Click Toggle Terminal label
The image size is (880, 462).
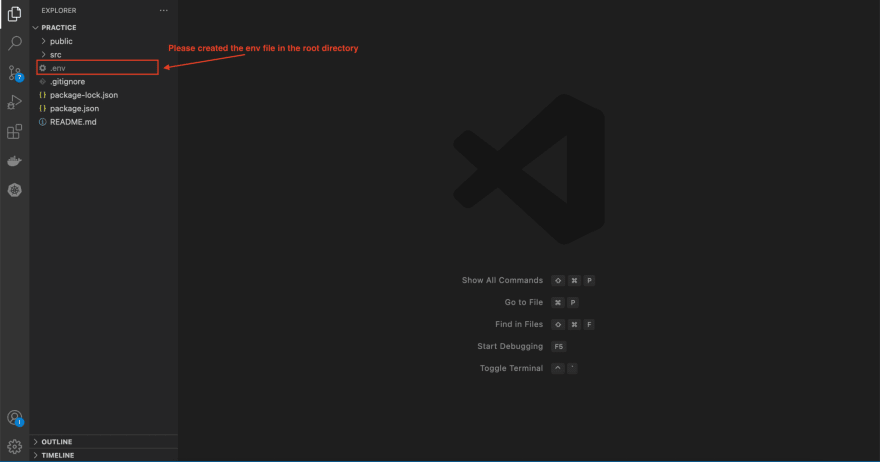(x=511, y=368)
